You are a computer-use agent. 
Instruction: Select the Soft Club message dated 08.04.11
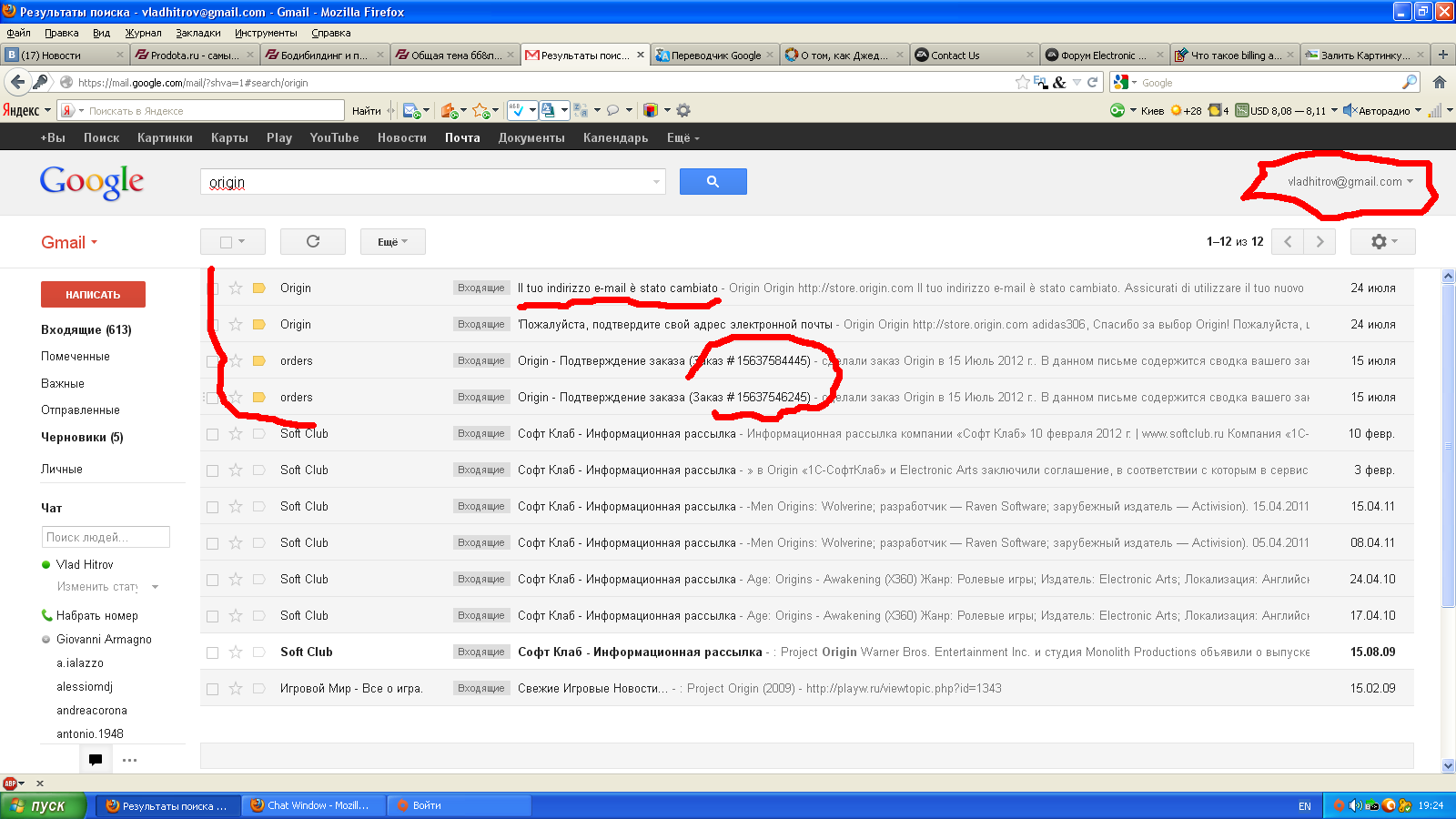point(212,543)
